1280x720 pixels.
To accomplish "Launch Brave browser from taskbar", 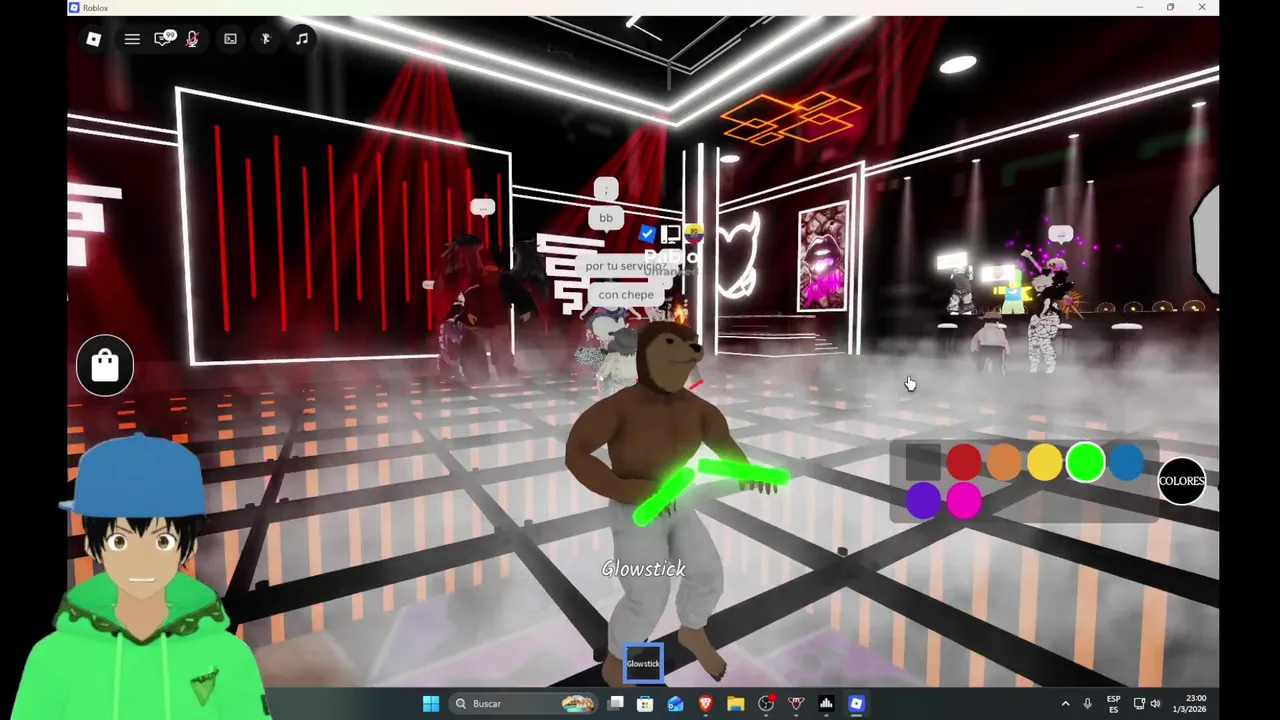I will point(705,704).
